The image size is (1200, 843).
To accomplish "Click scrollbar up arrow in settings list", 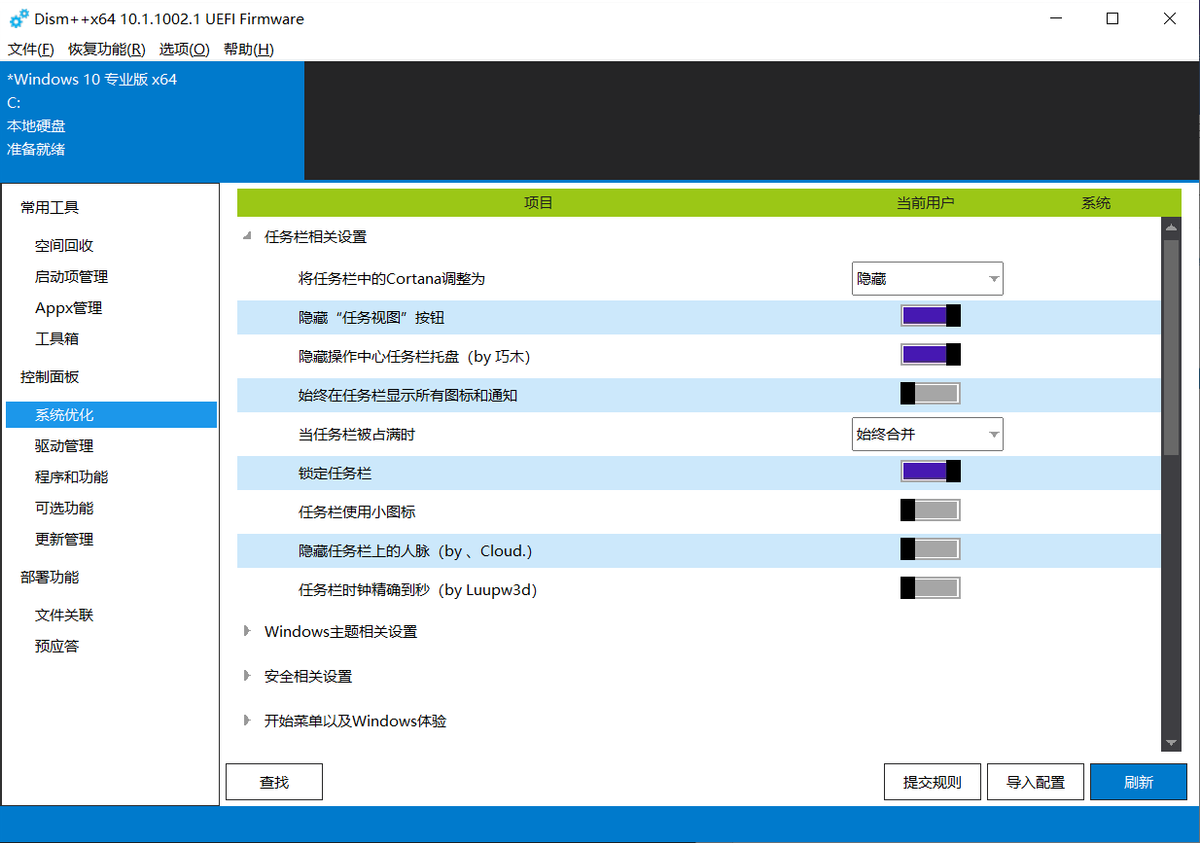I will click(1172, 228).
